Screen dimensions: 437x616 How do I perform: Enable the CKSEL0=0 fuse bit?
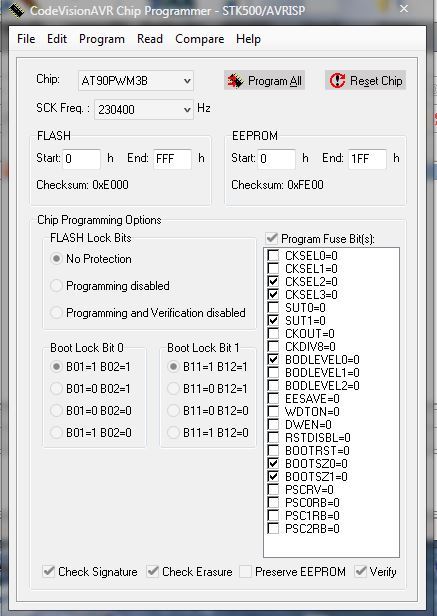[x=273, y=255]
